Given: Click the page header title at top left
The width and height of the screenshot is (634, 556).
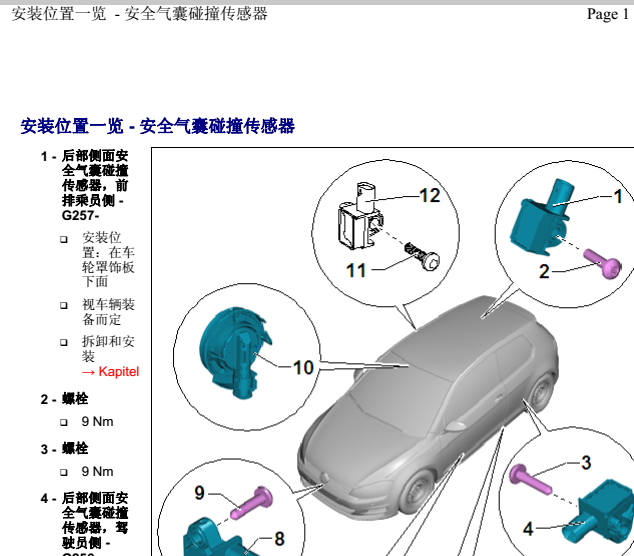Looking at the screenshot, I should click(139, 14).
